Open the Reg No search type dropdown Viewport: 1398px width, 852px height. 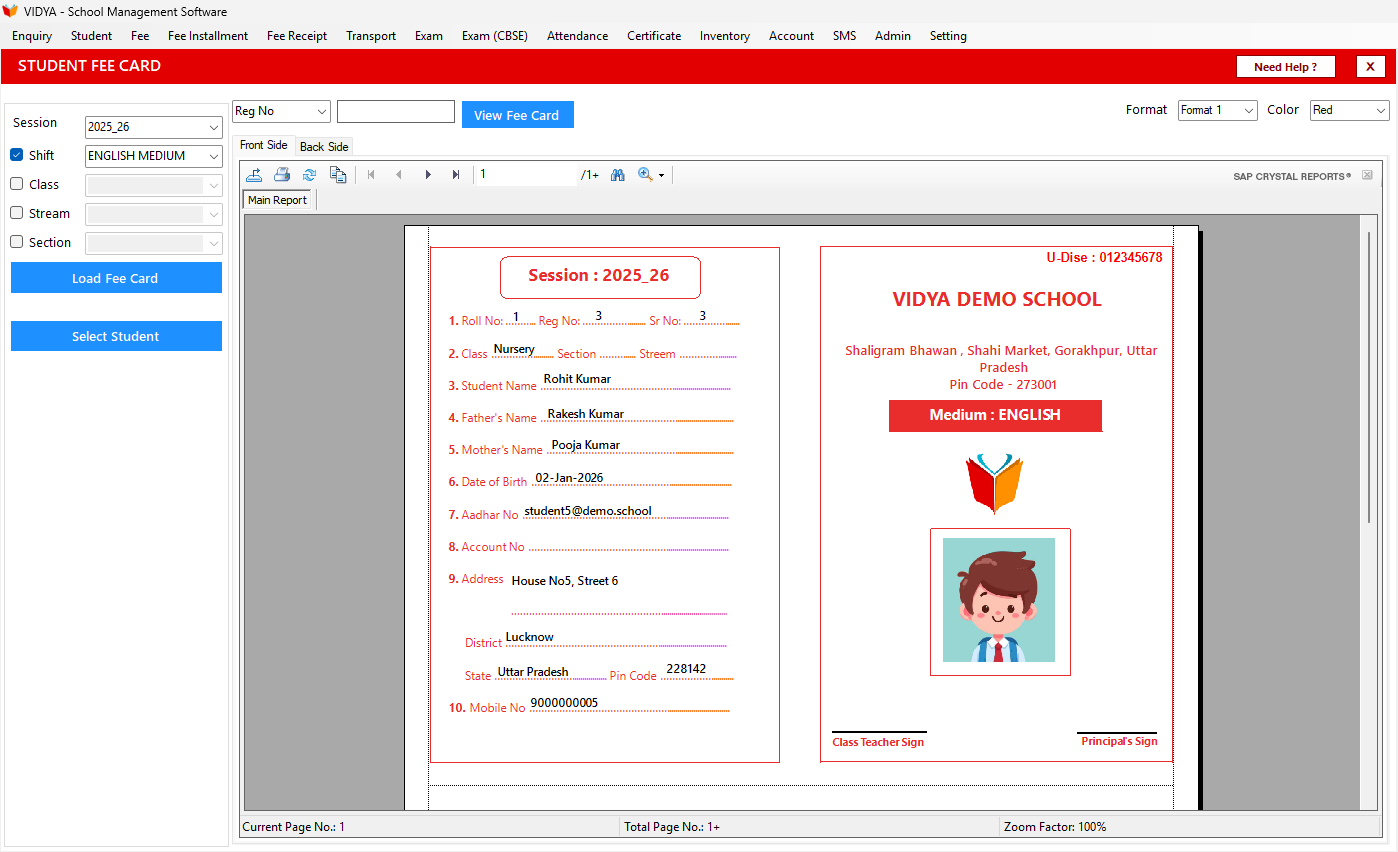tap(281, 111)
